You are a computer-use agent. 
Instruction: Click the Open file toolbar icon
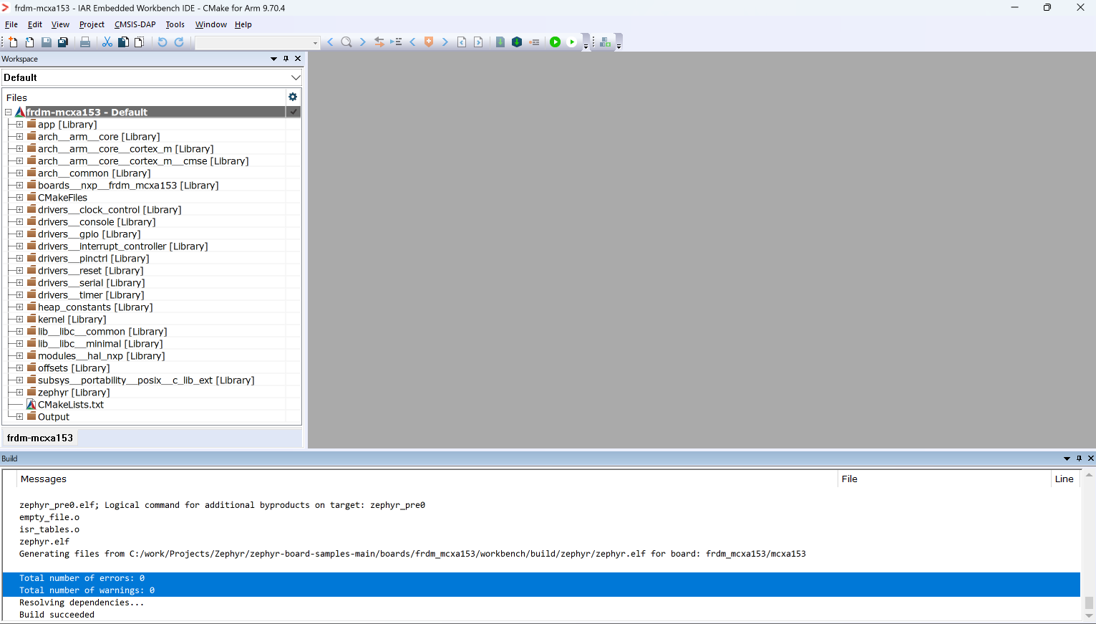(29, 43)
